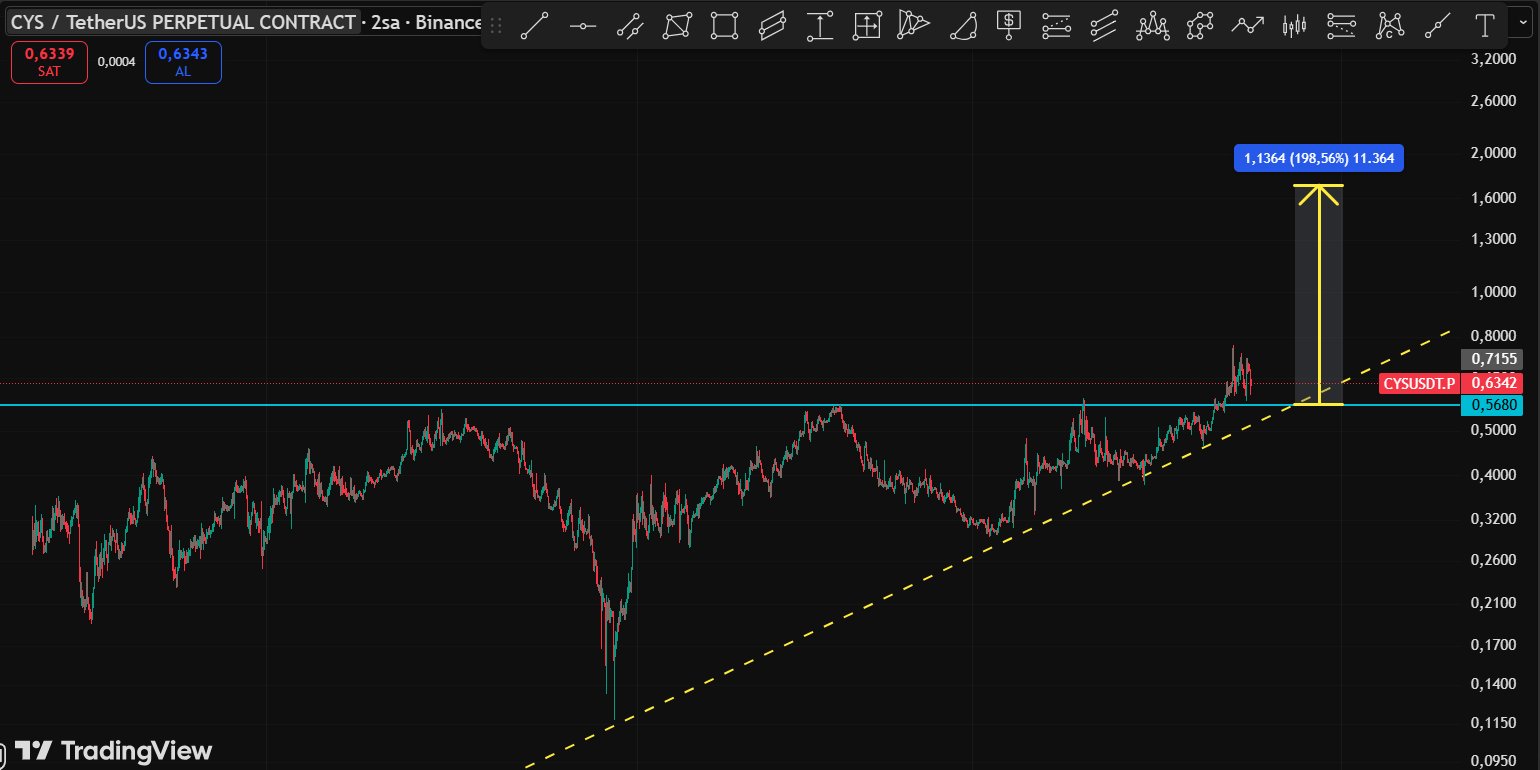
Task: Click the red 0,6342 current price label
Action: [1494, 383]
